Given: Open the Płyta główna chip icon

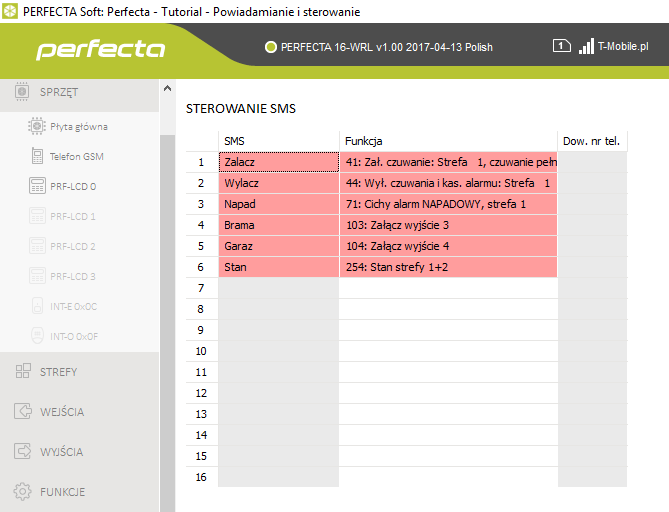Looking at the screenshot, I should pos(37,126).
